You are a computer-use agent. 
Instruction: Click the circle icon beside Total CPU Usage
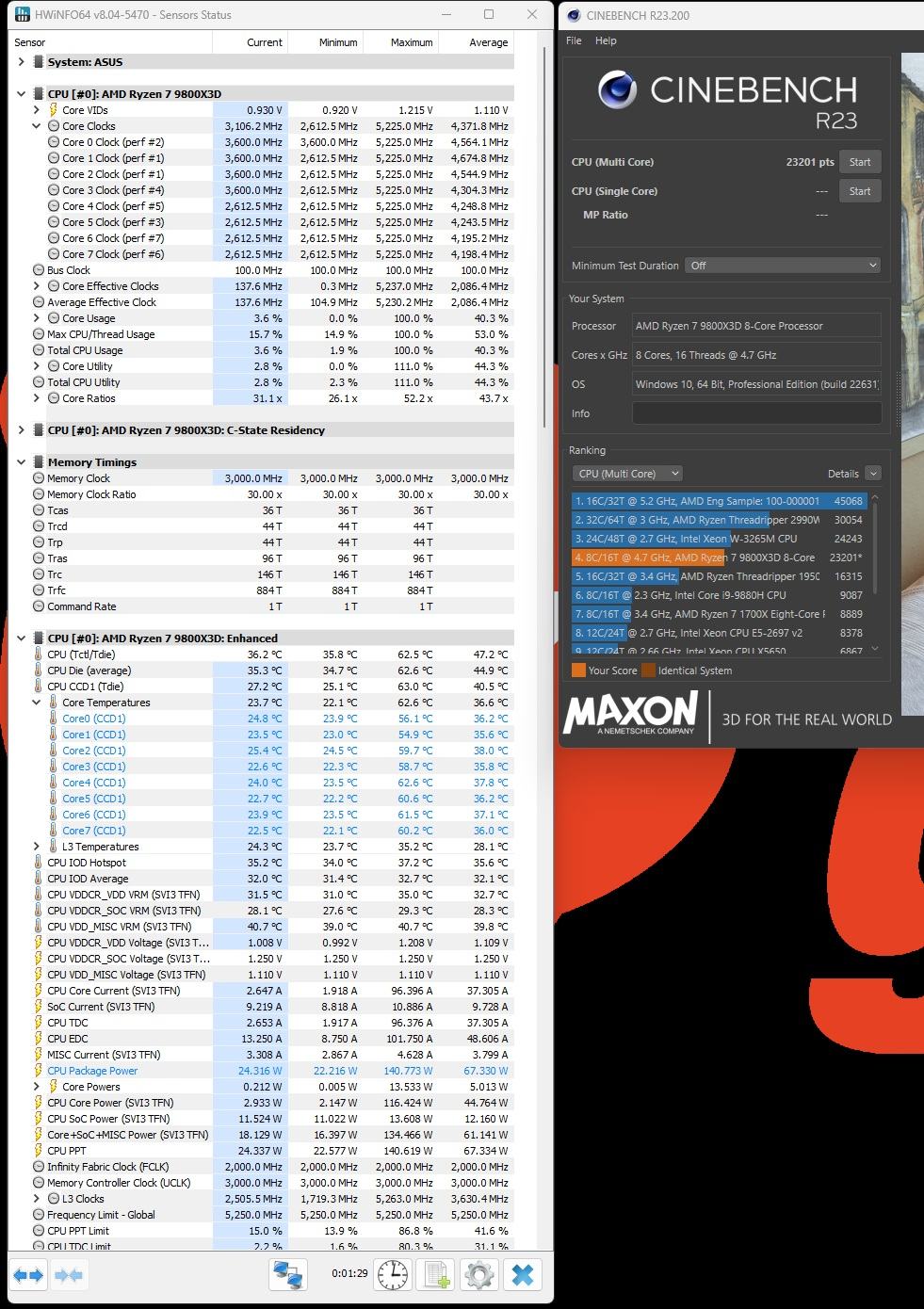(x=38, y=350)
